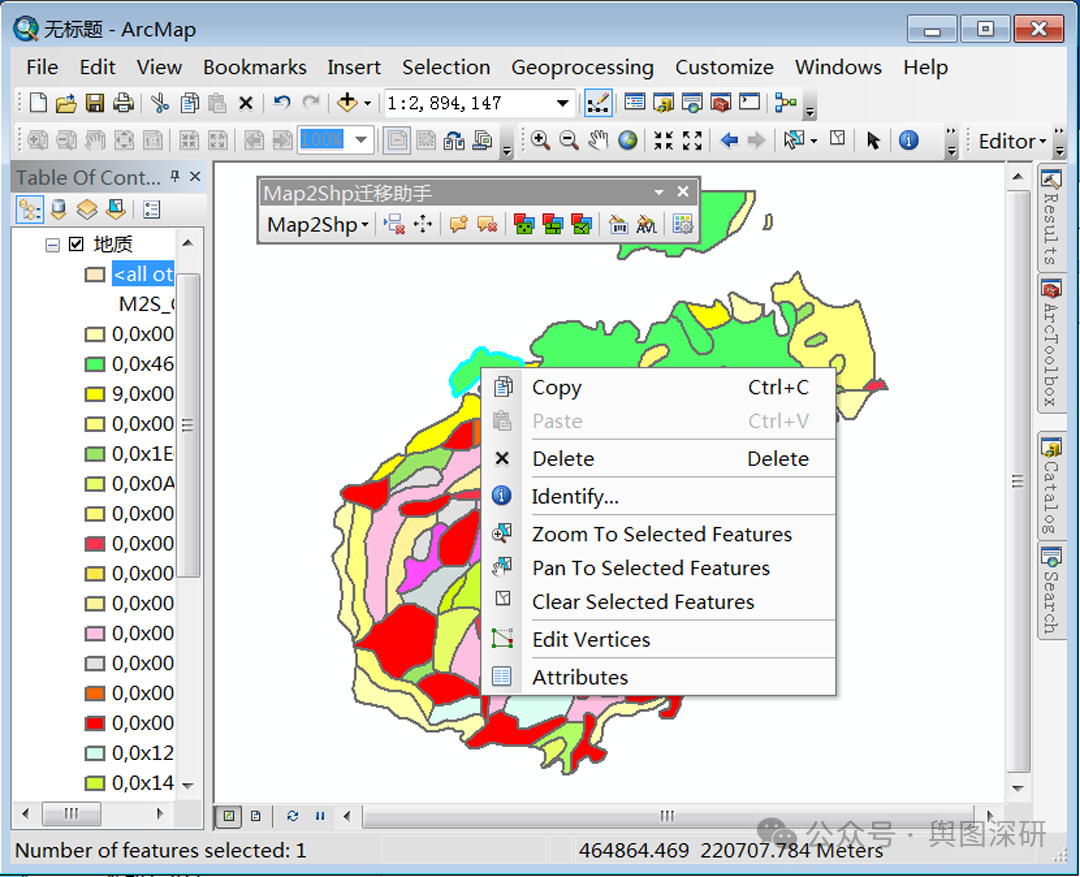
Task: Click the red 0,0x00 legend swatch
Action: pos(94,723)
